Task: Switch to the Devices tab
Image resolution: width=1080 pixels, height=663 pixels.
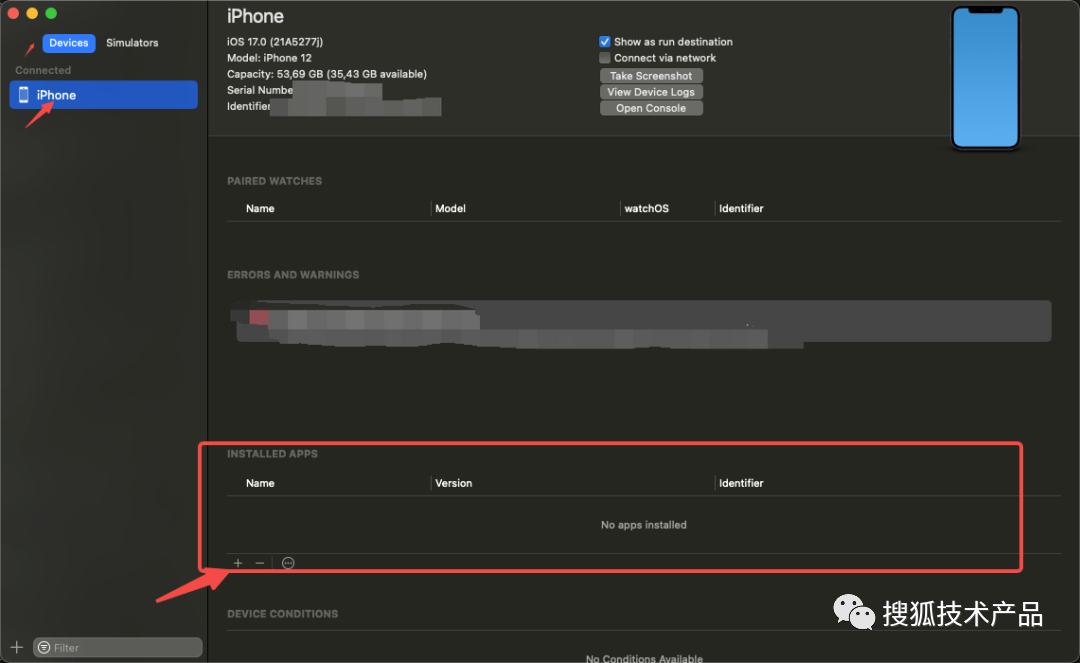Action: (x=69, y=43)
